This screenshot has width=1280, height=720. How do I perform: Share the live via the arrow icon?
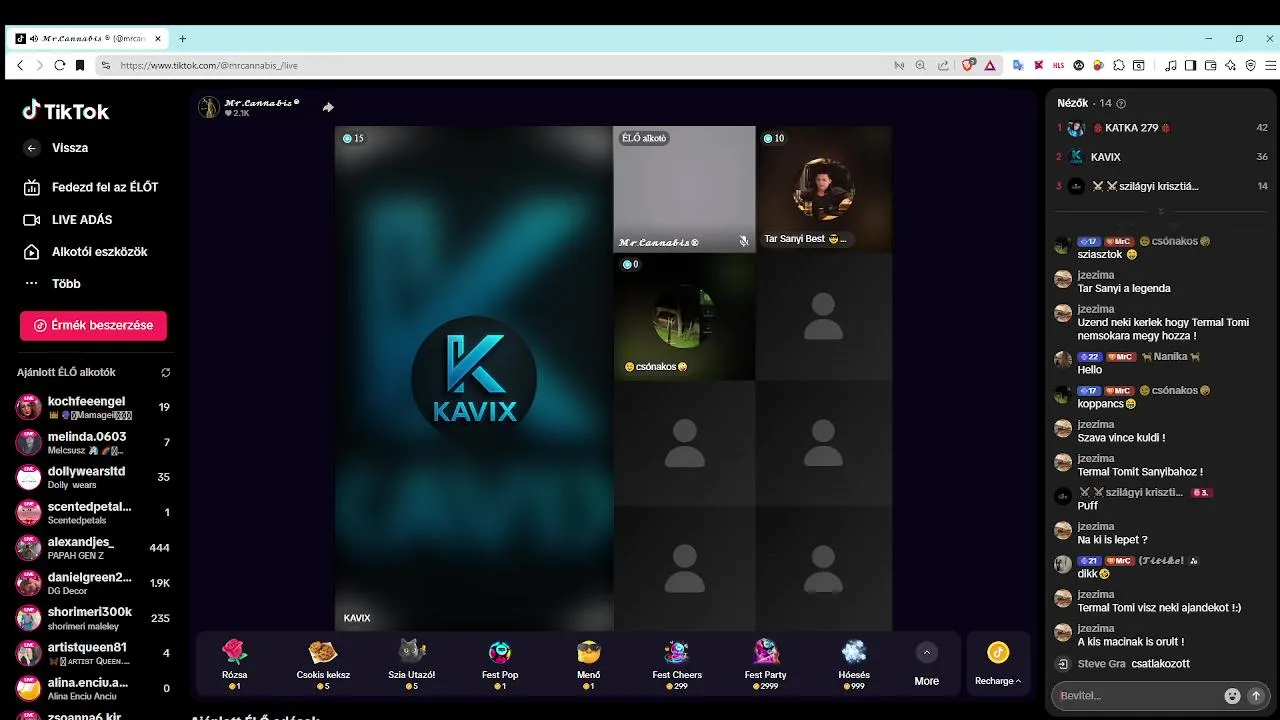[x=328, y=107]
